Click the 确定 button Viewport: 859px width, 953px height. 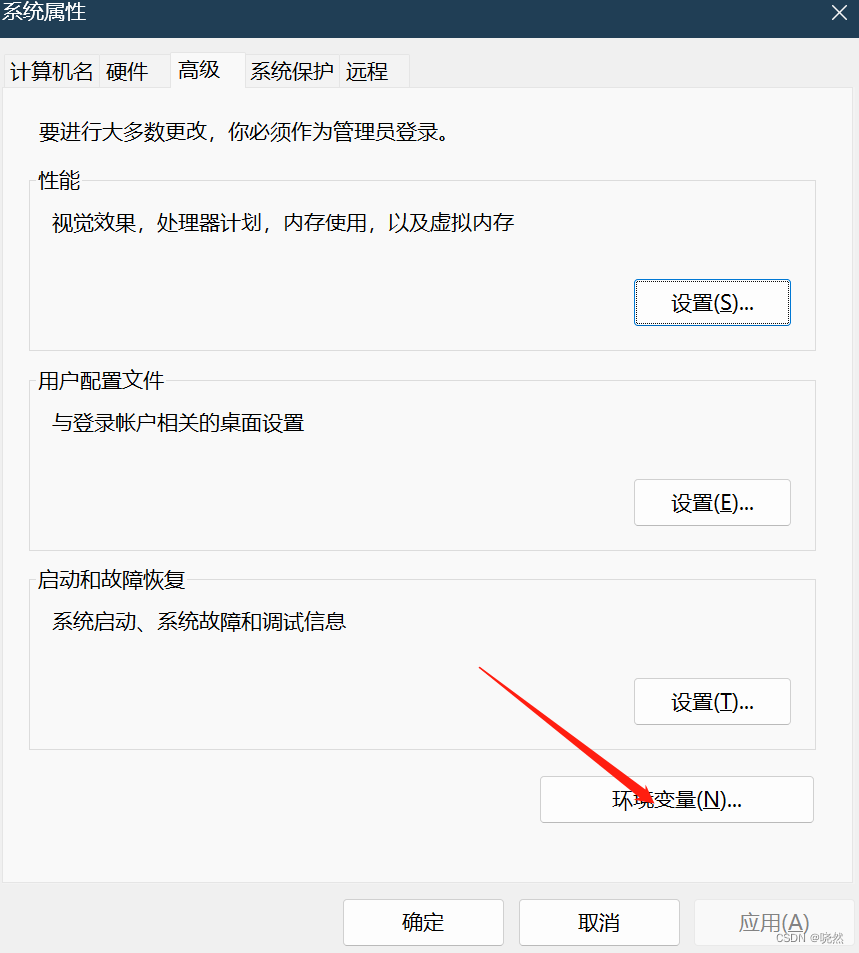[423, 922]
